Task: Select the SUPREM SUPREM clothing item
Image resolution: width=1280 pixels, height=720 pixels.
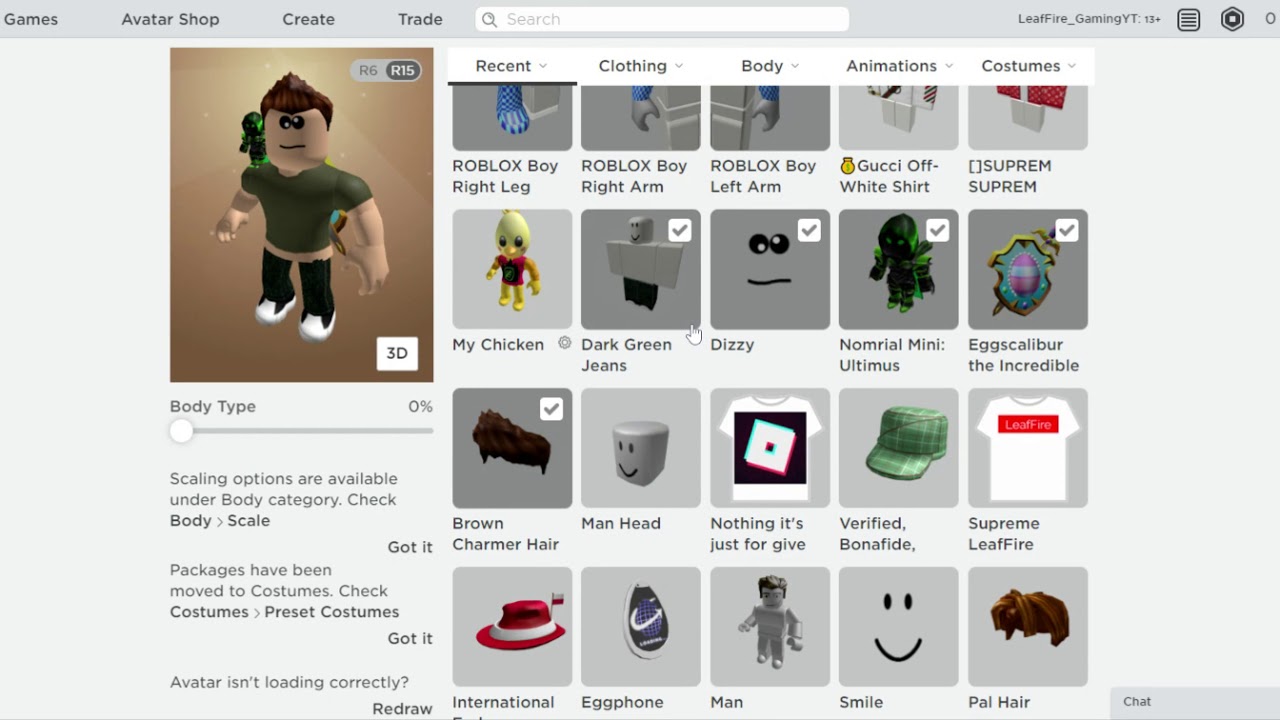Action: (x=1028, y=118)
